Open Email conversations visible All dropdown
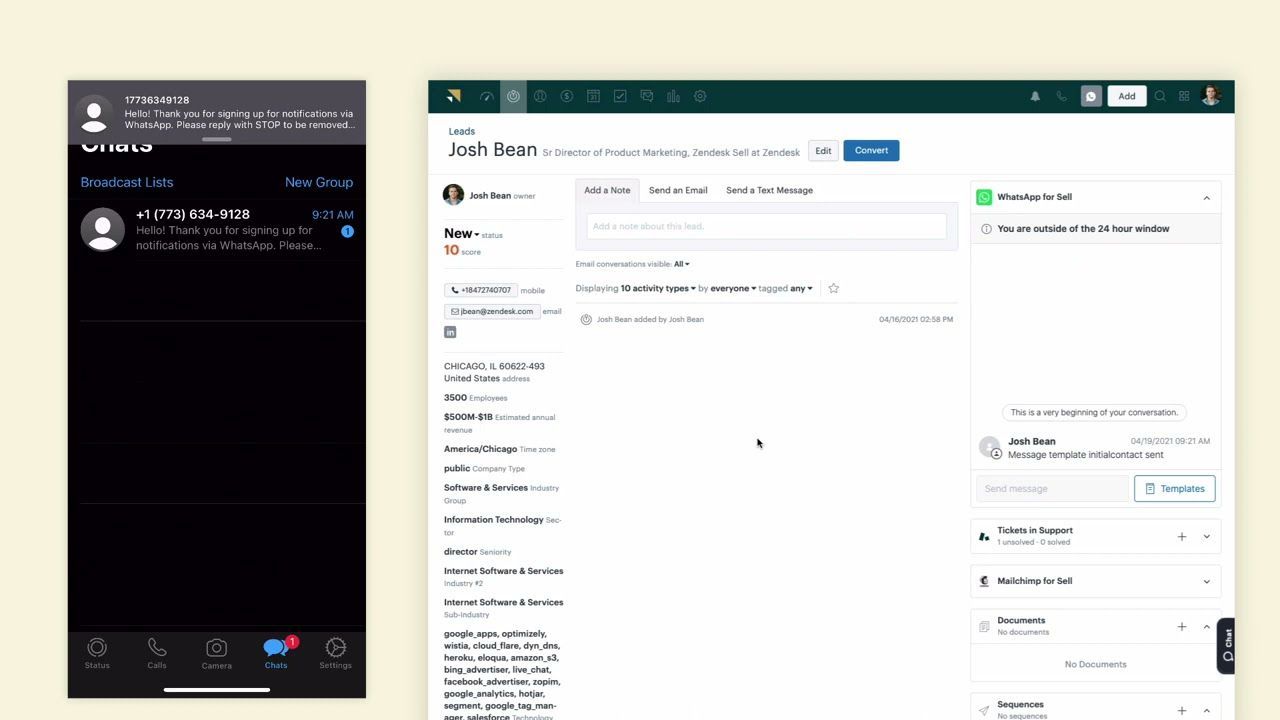 click(681, 264)
